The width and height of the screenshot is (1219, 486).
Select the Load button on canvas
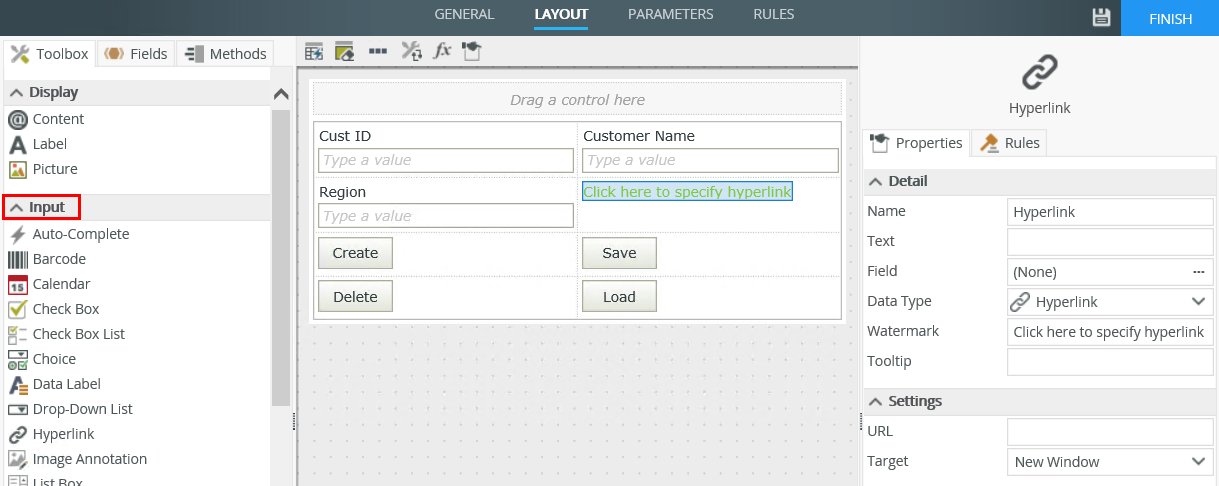click(x=619, y=296)
